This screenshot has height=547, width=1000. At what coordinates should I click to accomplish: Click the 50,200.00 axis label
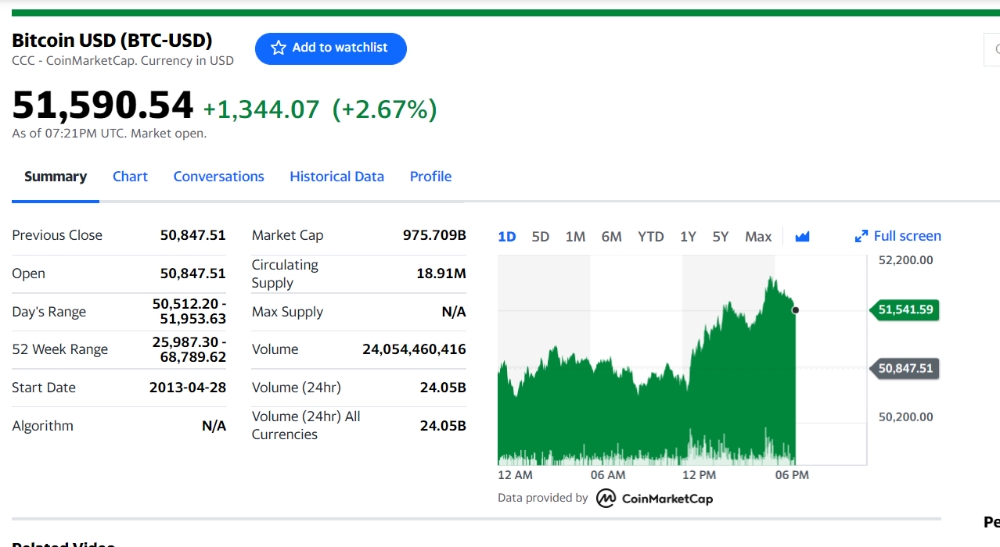pyautogui.click(x=906, y=417)
